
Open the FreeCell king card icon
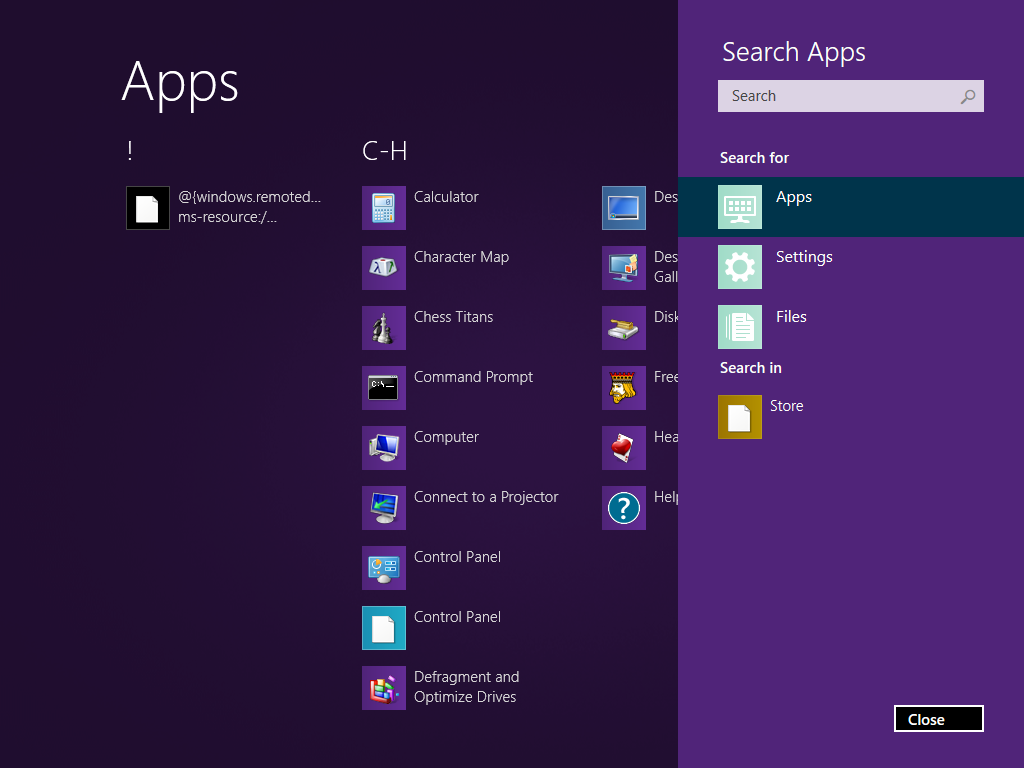pos(624,388)
